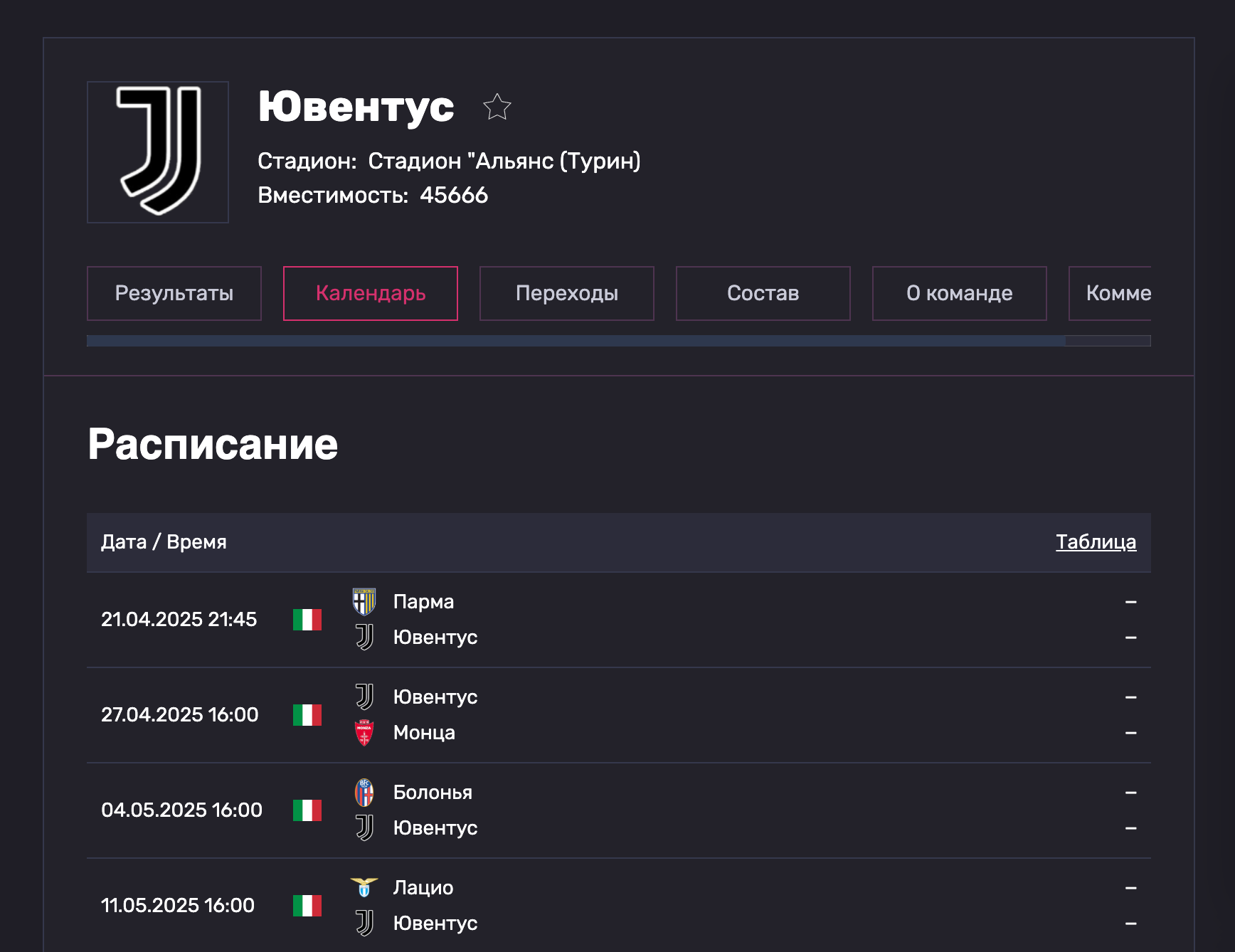Open the Лацио team link

click(423, 888)
